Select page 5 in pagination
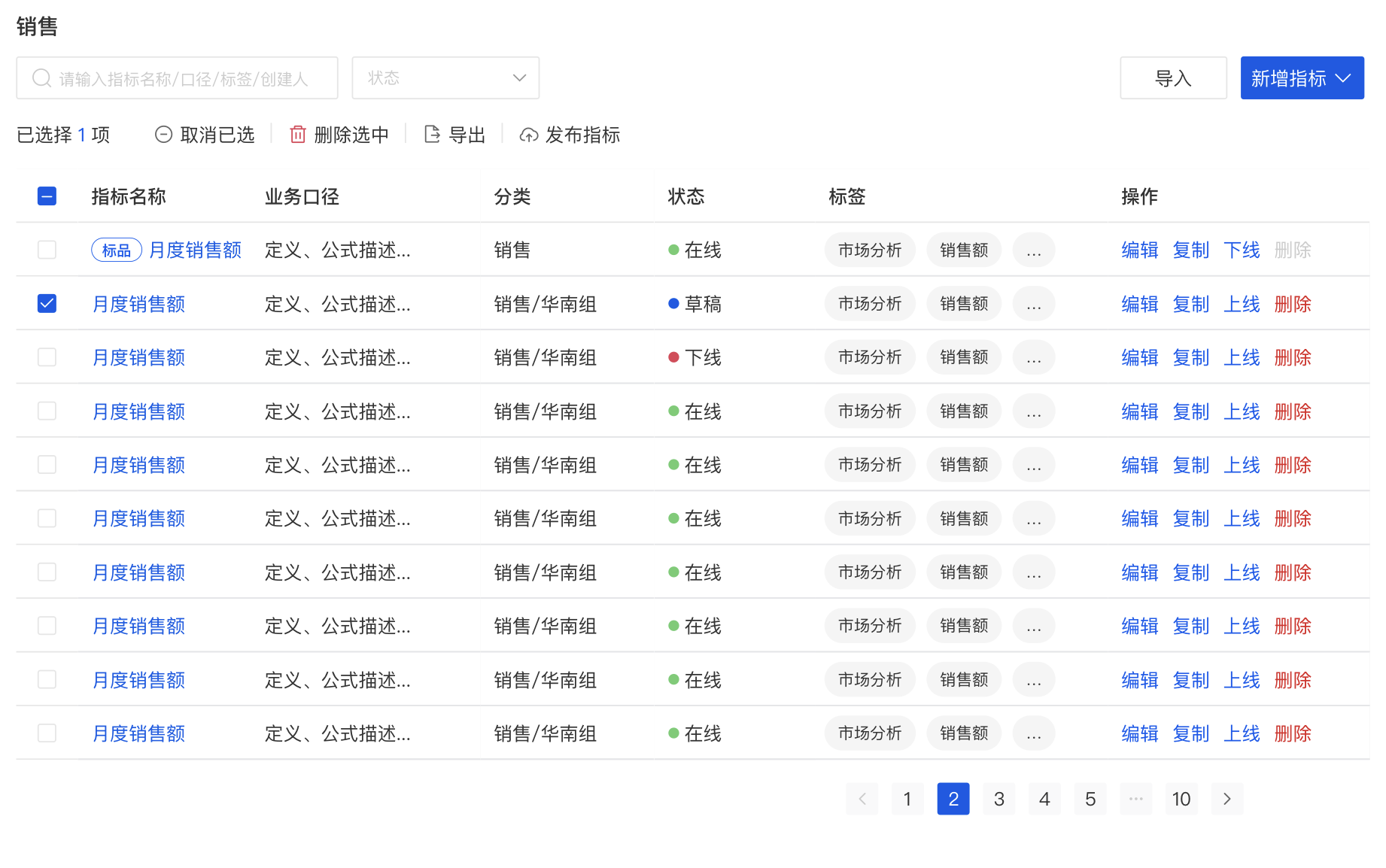Viewport: 1386px width, 868px height. click(x=1090, y=799)
